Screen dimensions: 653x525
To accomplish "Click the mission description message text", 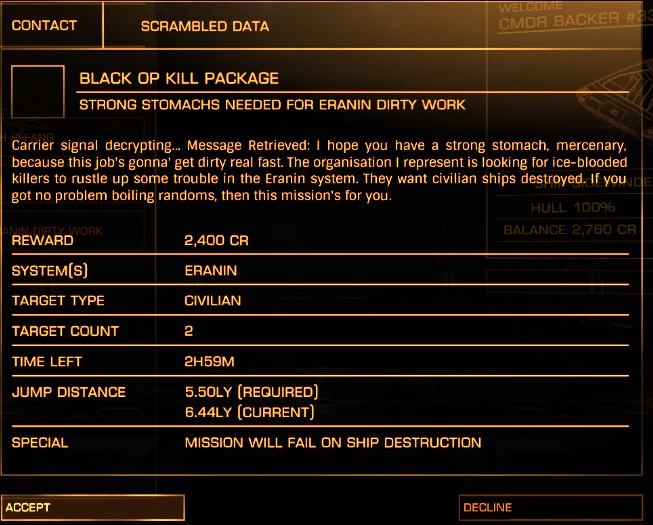I will (x=319, y=170).
